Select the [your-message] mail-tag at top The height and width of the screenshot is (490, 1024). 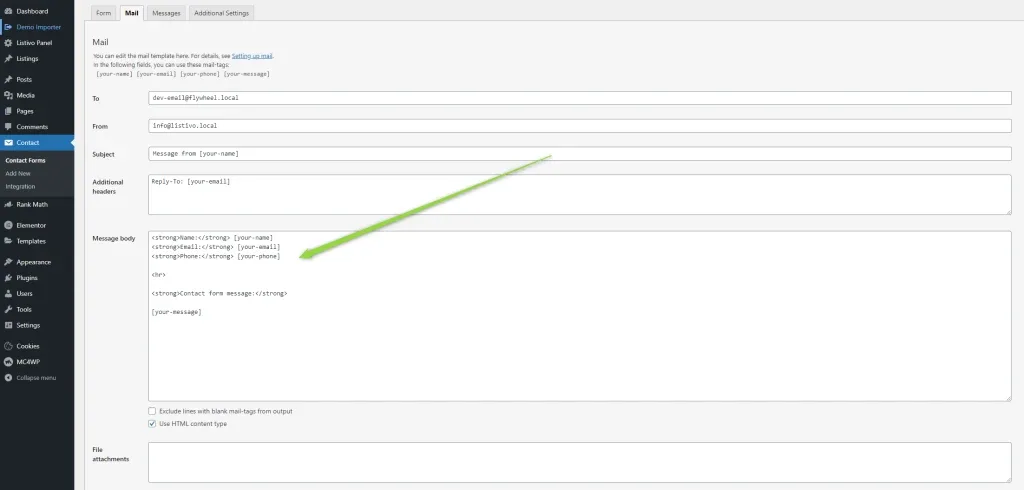coord(247,74)
